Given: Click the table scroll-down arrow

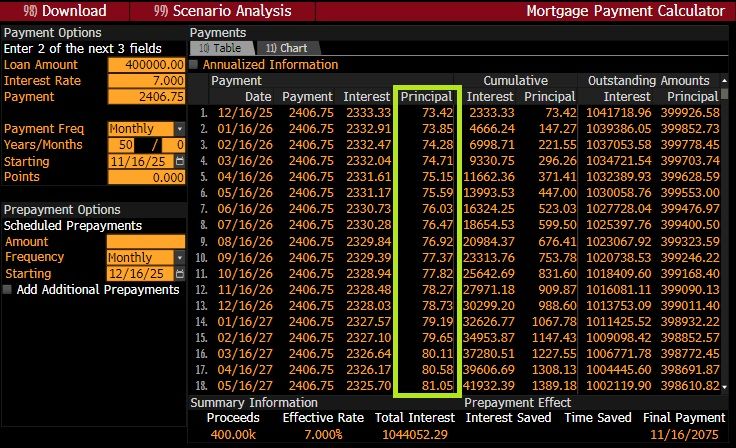Looking at the screenshot, I should [x=727, y=385].
